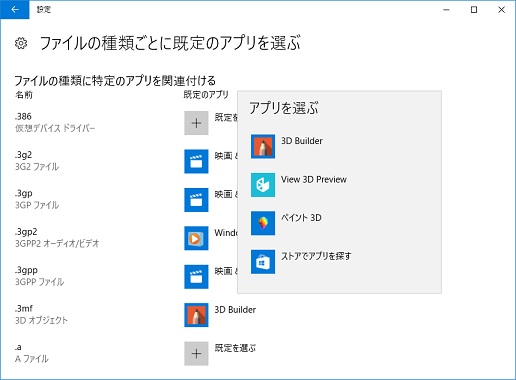Click the .3gpp extension name
516x380 pixels.
(26, 270)
